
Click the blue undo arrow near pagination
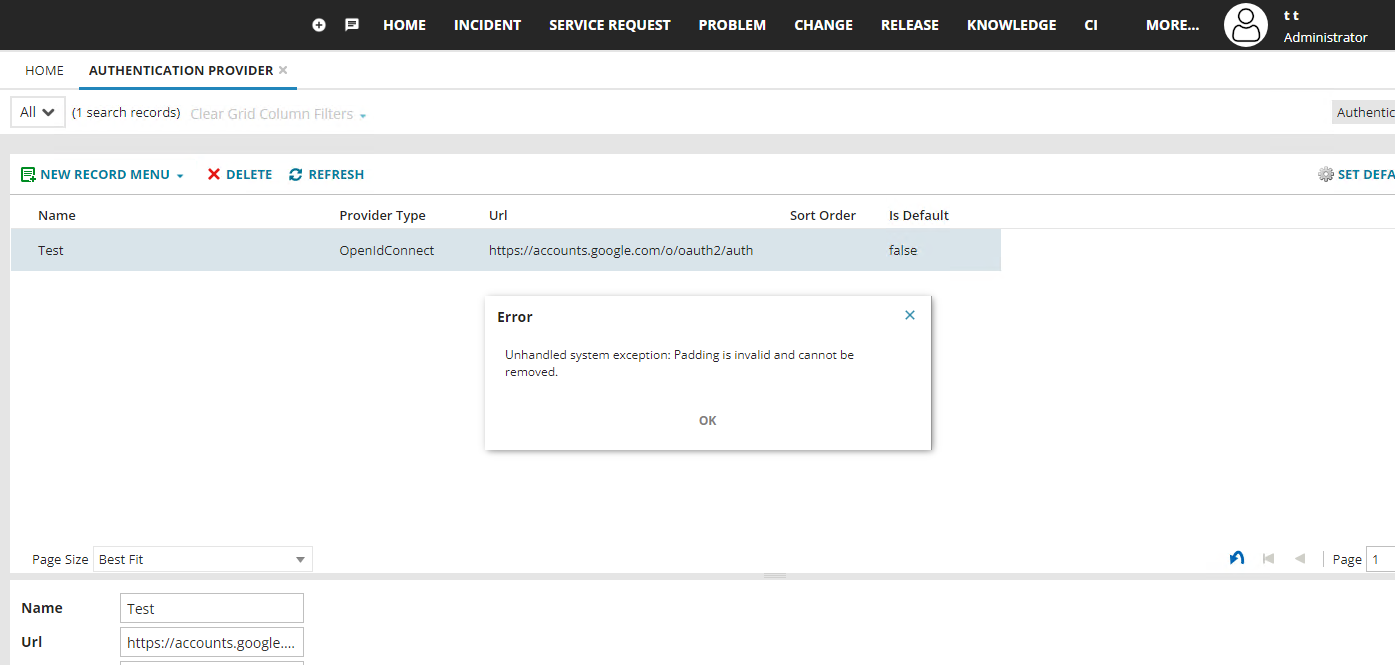point(1237,559)
